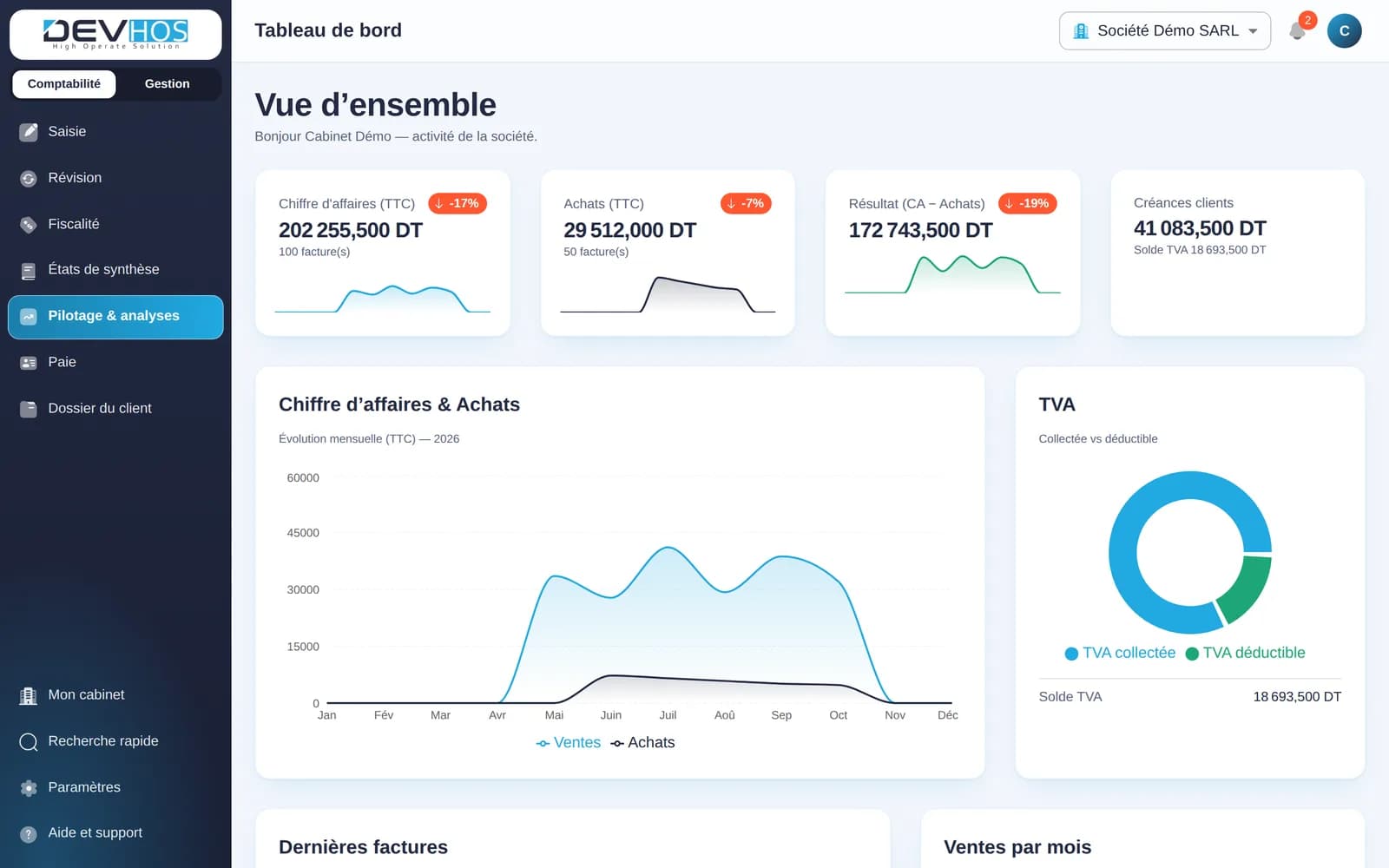Select États de synthèse menu item
The height and width of the screenshot is (868, 1389).
point(115,270)
